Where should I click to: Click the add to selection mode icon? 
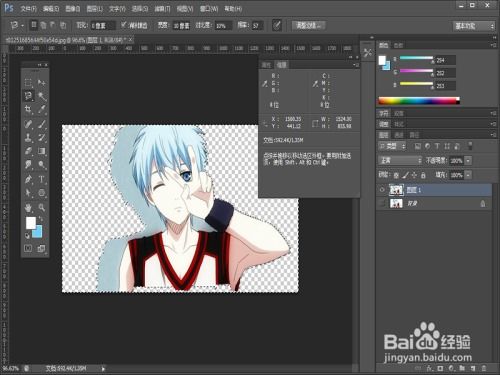click(43, 25)
